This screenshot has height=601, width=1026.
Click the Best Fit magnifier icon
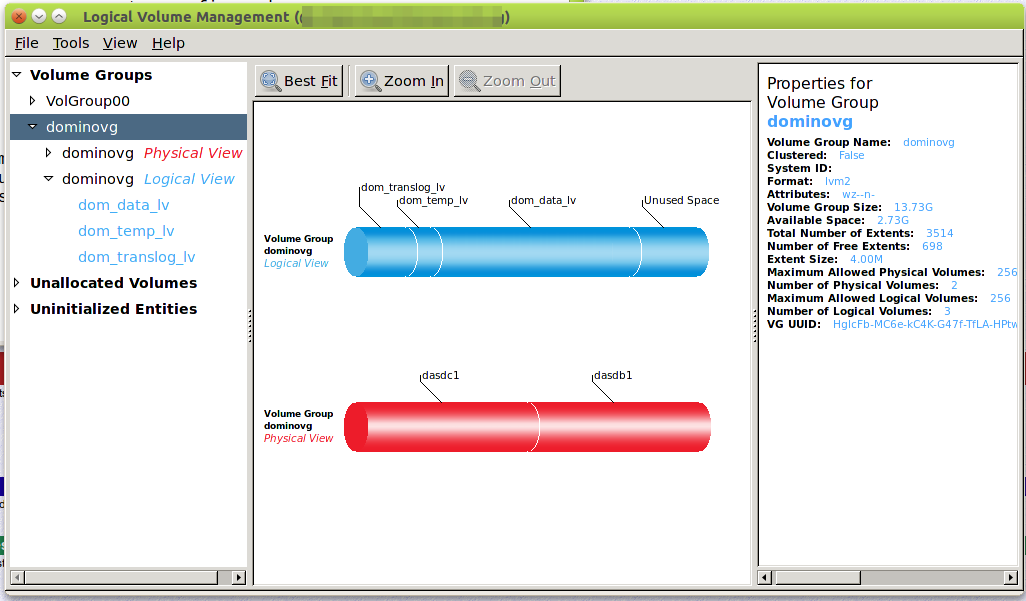click(270, 81)
